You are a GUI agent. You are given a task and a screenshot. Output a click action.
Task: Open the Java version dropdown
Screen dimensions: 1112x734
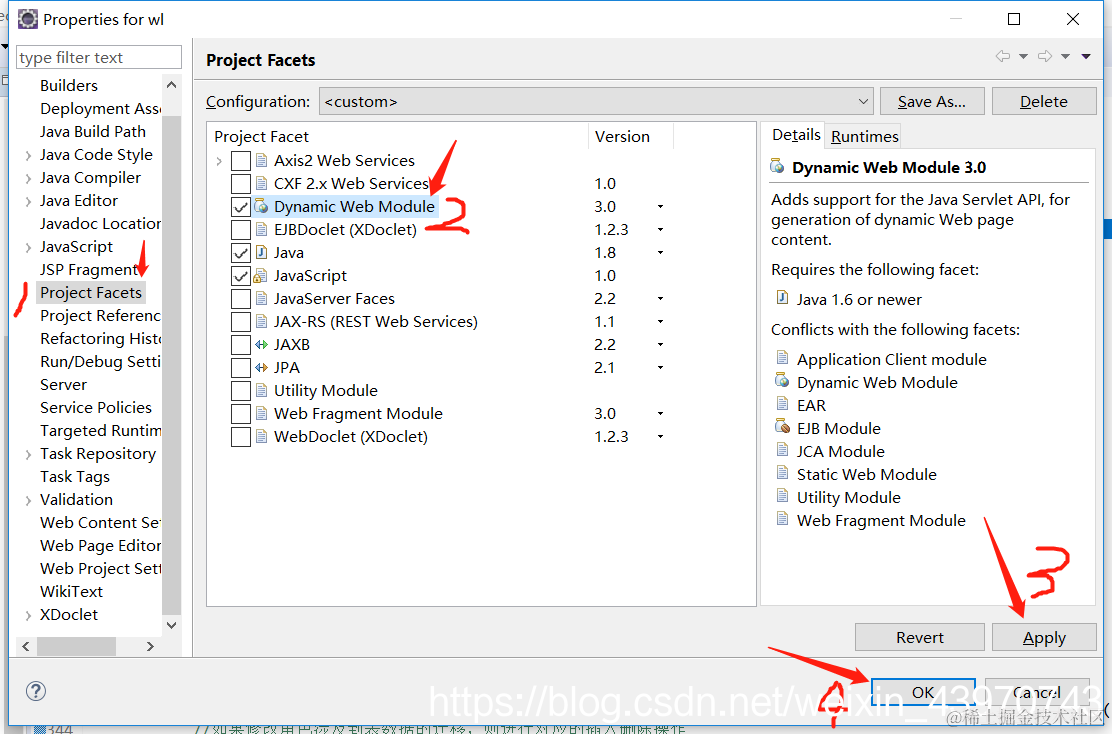(660, 252)
